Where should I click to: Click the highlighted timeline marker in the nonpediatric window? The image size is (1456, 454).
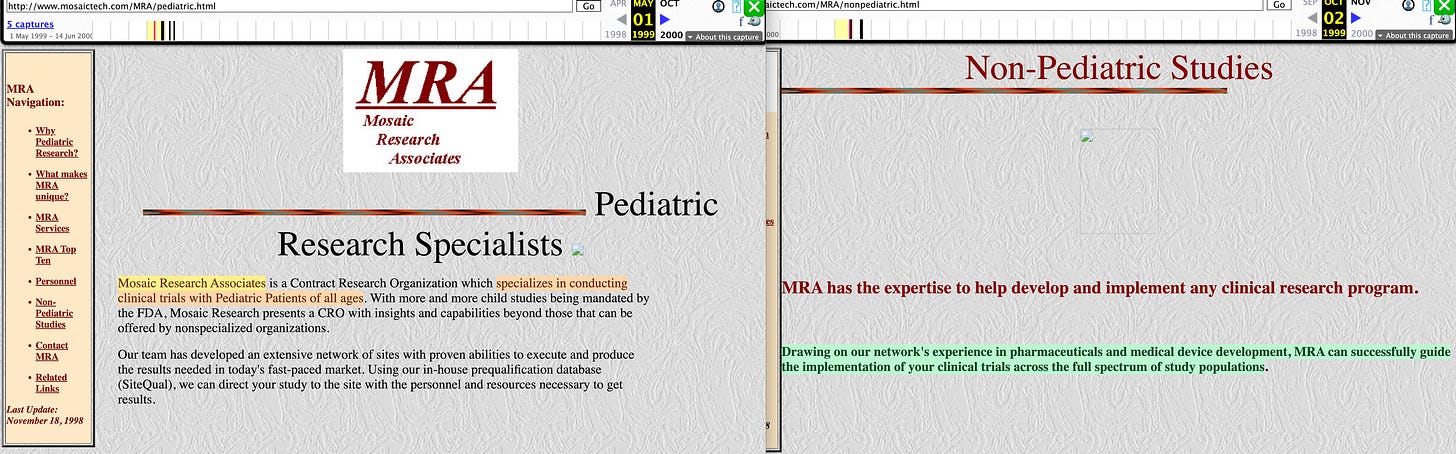[843, 29]
